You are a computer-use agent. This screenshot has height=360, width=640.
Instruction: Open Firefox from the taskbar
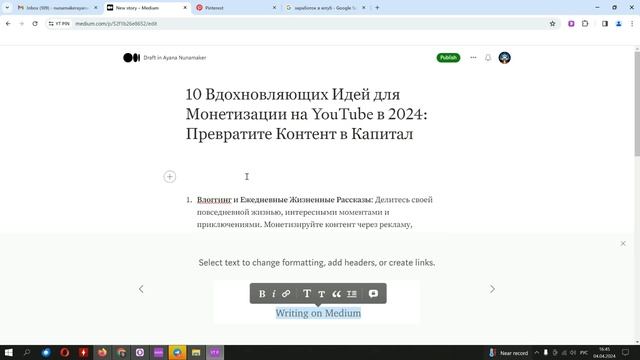(102, 353)
